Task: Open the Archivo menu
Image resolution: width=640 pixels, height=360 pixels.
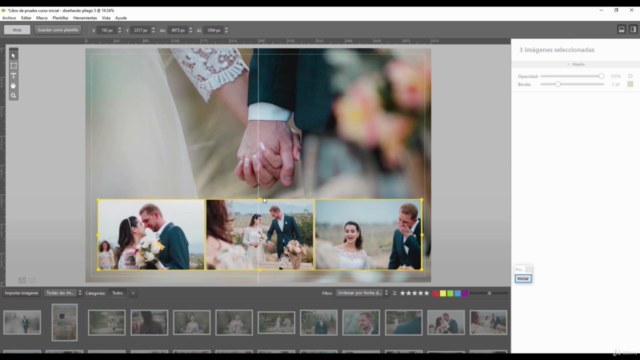Action: (9, 18)
